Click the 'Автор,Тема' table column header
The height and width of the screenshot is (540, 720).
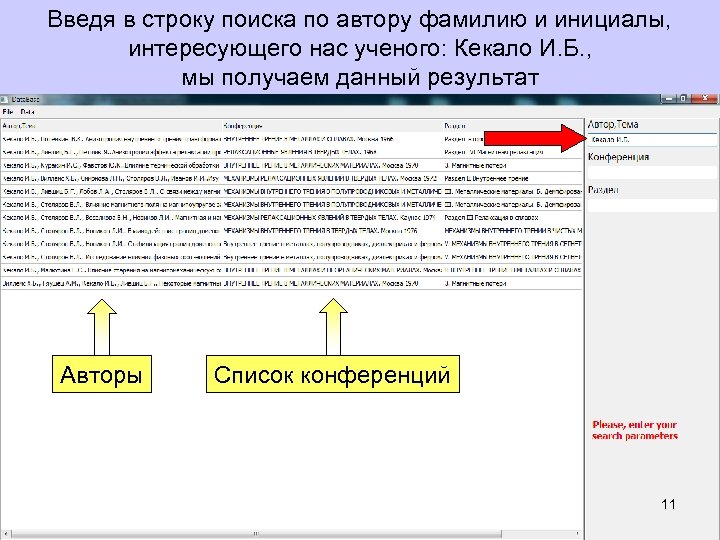[x=111, y=125]
